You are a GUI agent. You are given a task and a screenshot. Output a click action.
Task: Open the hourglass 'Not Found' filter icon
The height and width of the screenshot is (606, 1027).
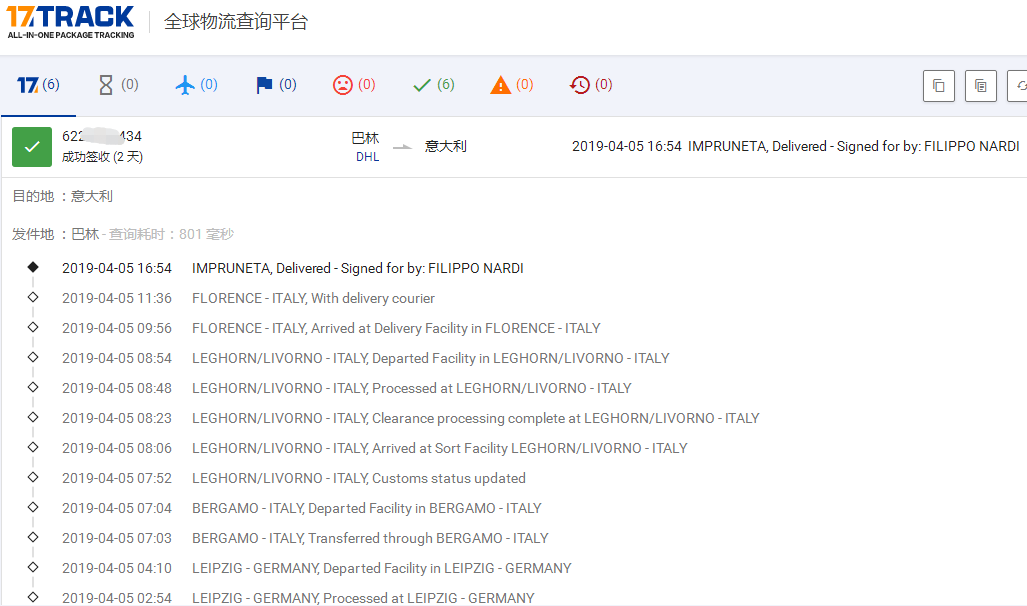coord(106,84)
